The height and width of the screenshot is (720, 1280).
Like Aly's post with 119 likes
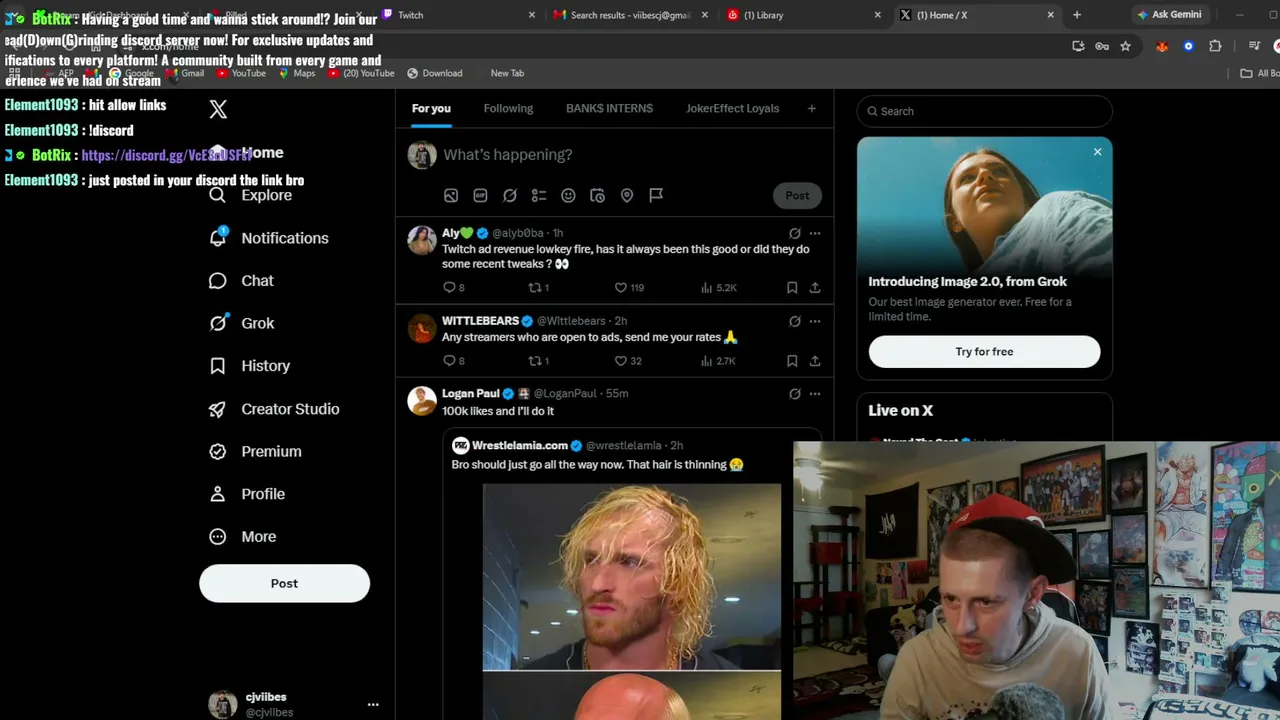tap(629, 288)
